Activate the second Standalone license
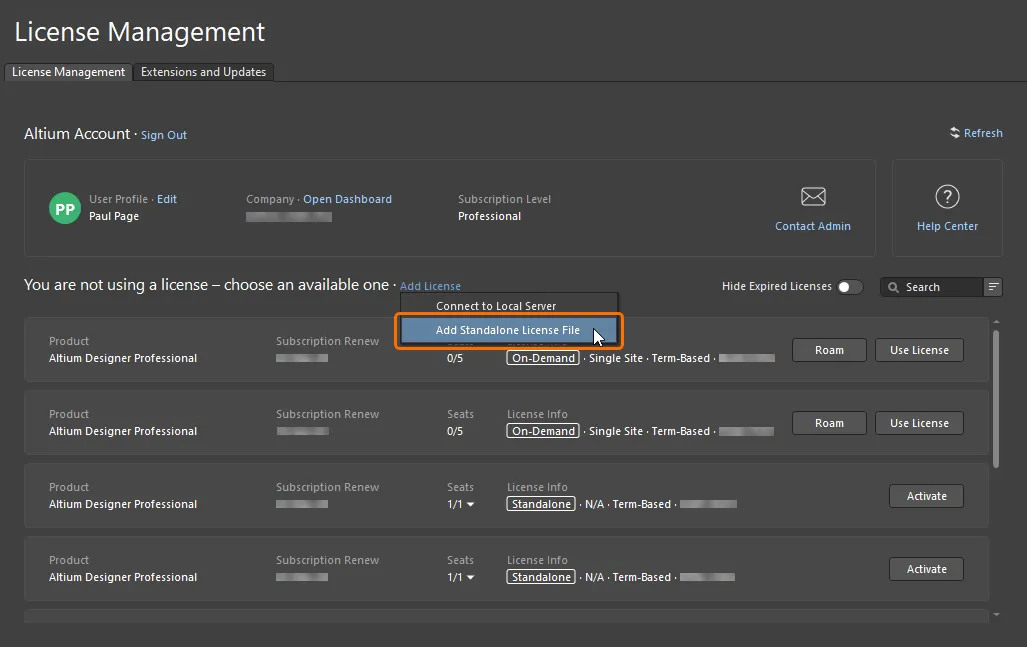 926,569
